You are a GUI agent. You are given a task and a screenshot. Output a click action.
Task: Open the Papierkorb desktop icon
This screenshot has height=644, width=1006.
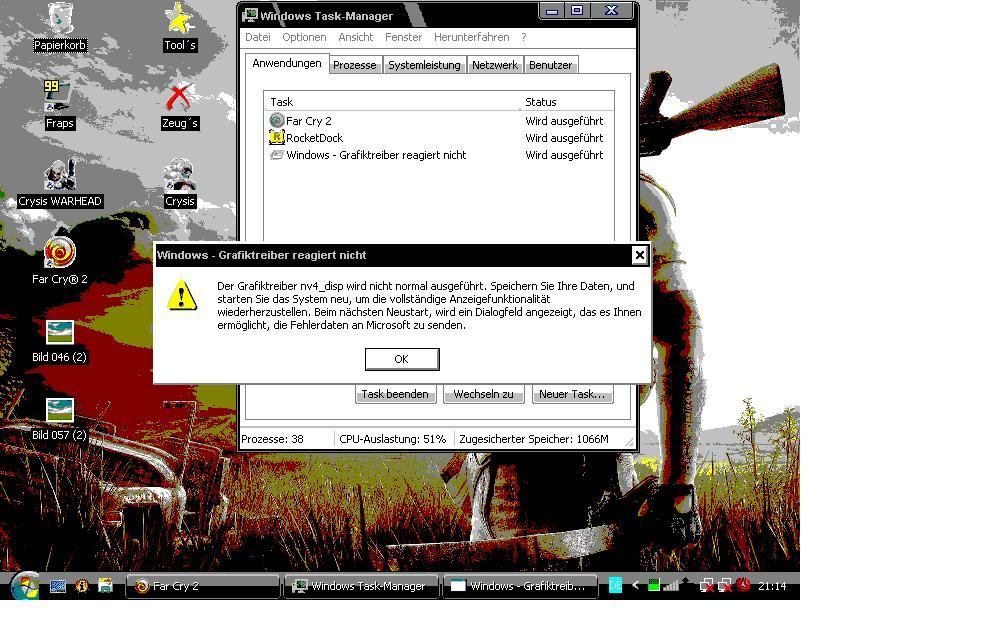pos(60,27)
